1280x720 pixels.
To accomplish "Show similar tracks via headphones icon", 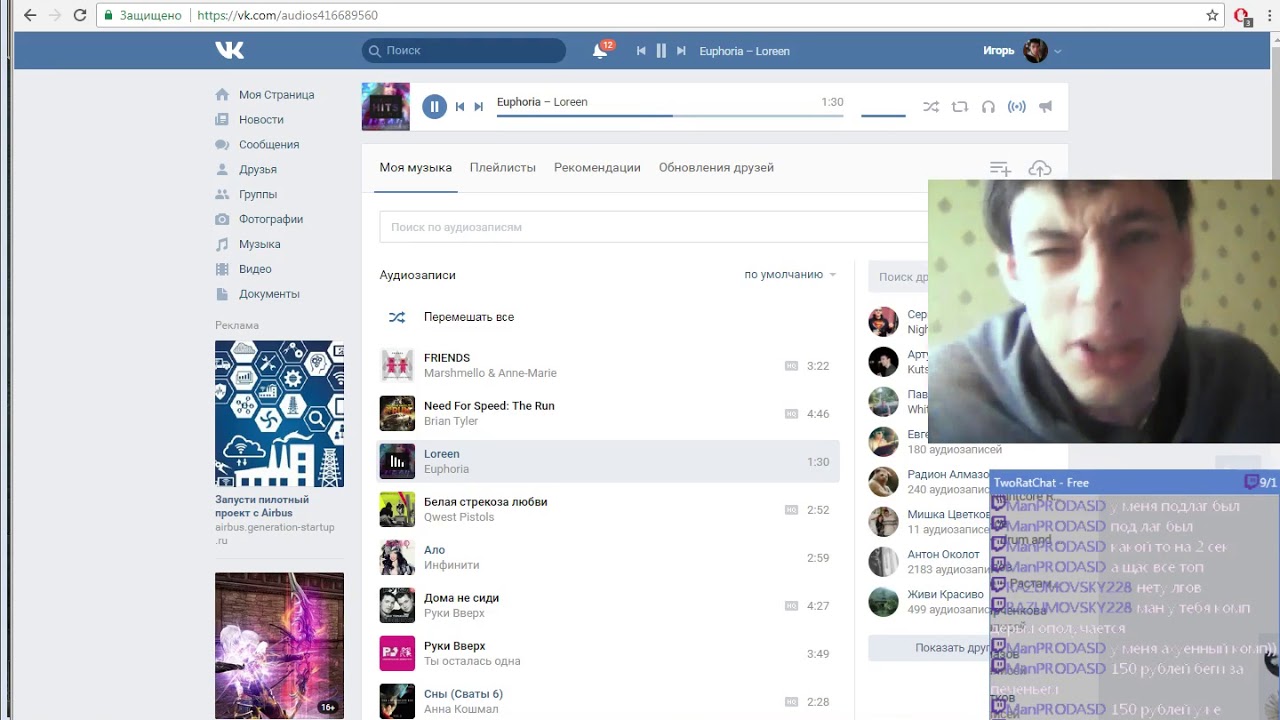I will click(988, 107).
